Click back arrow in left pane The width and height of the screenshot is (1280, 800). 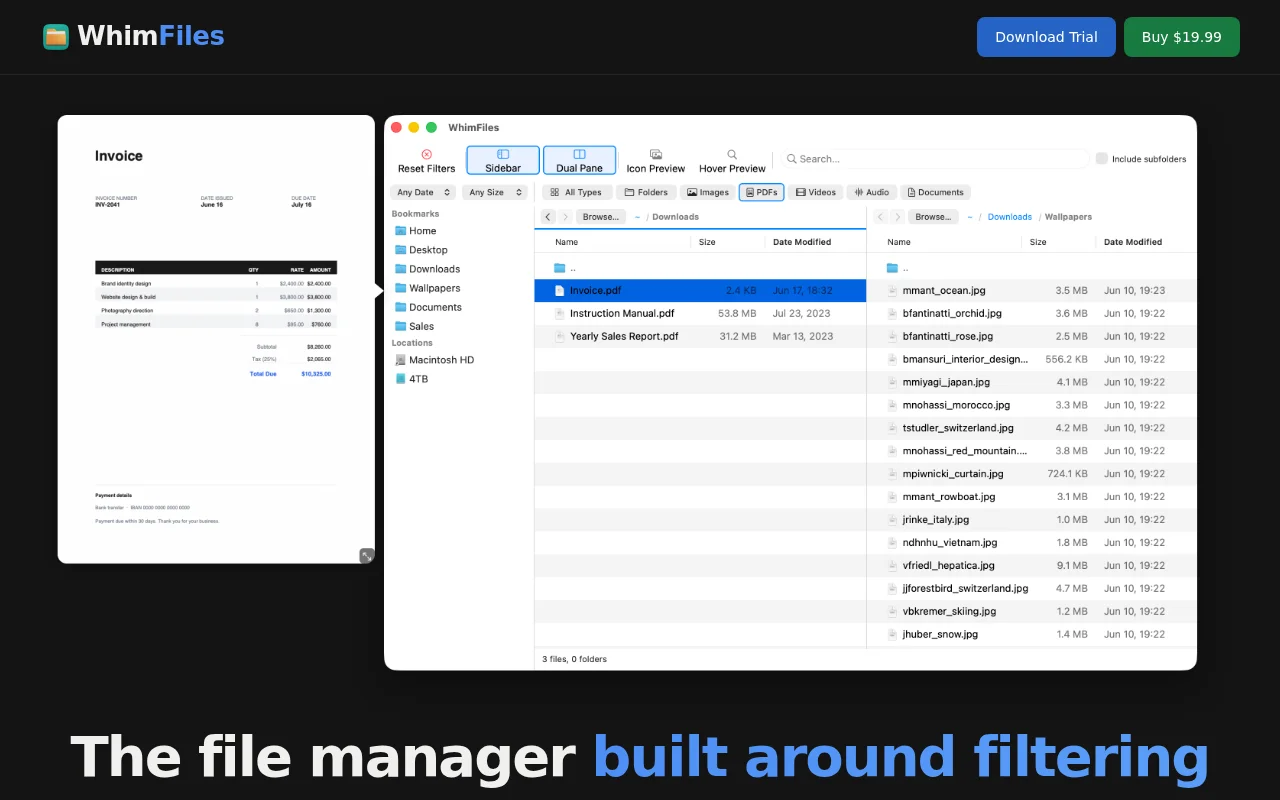point(548,217)
